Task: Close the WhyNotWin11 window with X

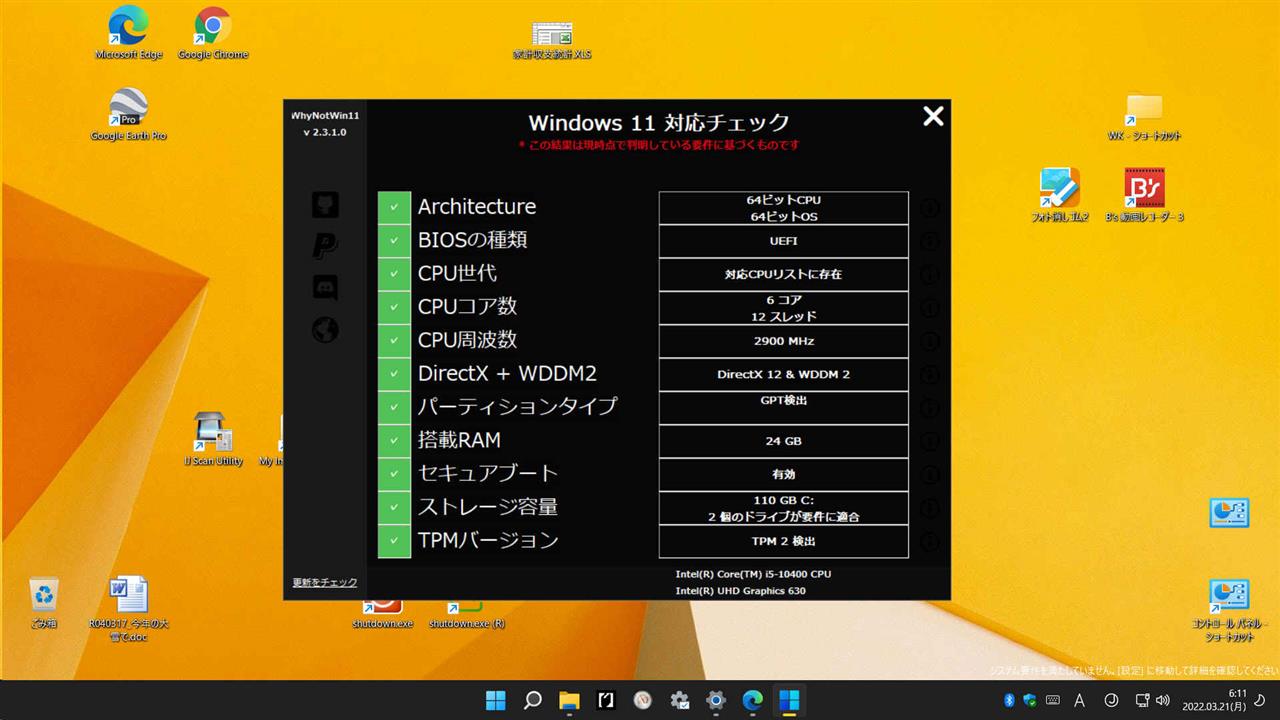Action: pyautogui.click(x=933, y=116)
